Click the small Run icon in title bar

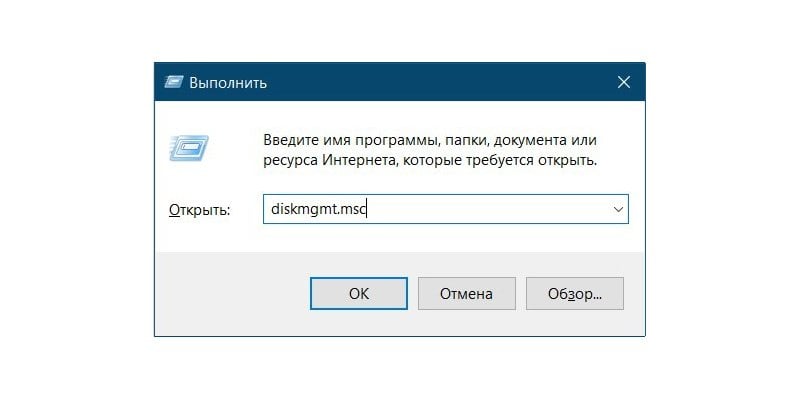point(173,82)
